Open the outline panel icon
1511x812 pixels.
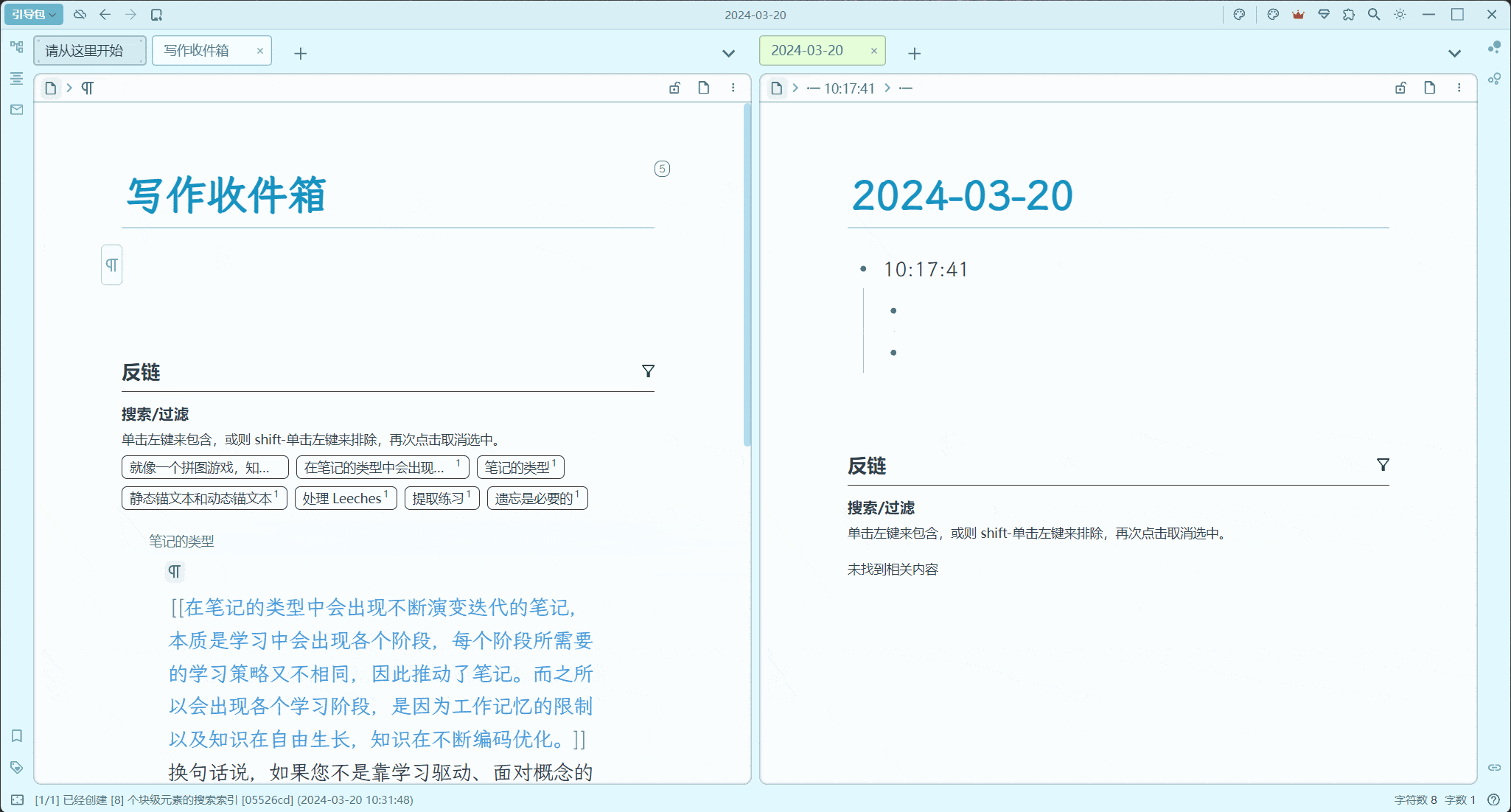click(x=16, y=79)
